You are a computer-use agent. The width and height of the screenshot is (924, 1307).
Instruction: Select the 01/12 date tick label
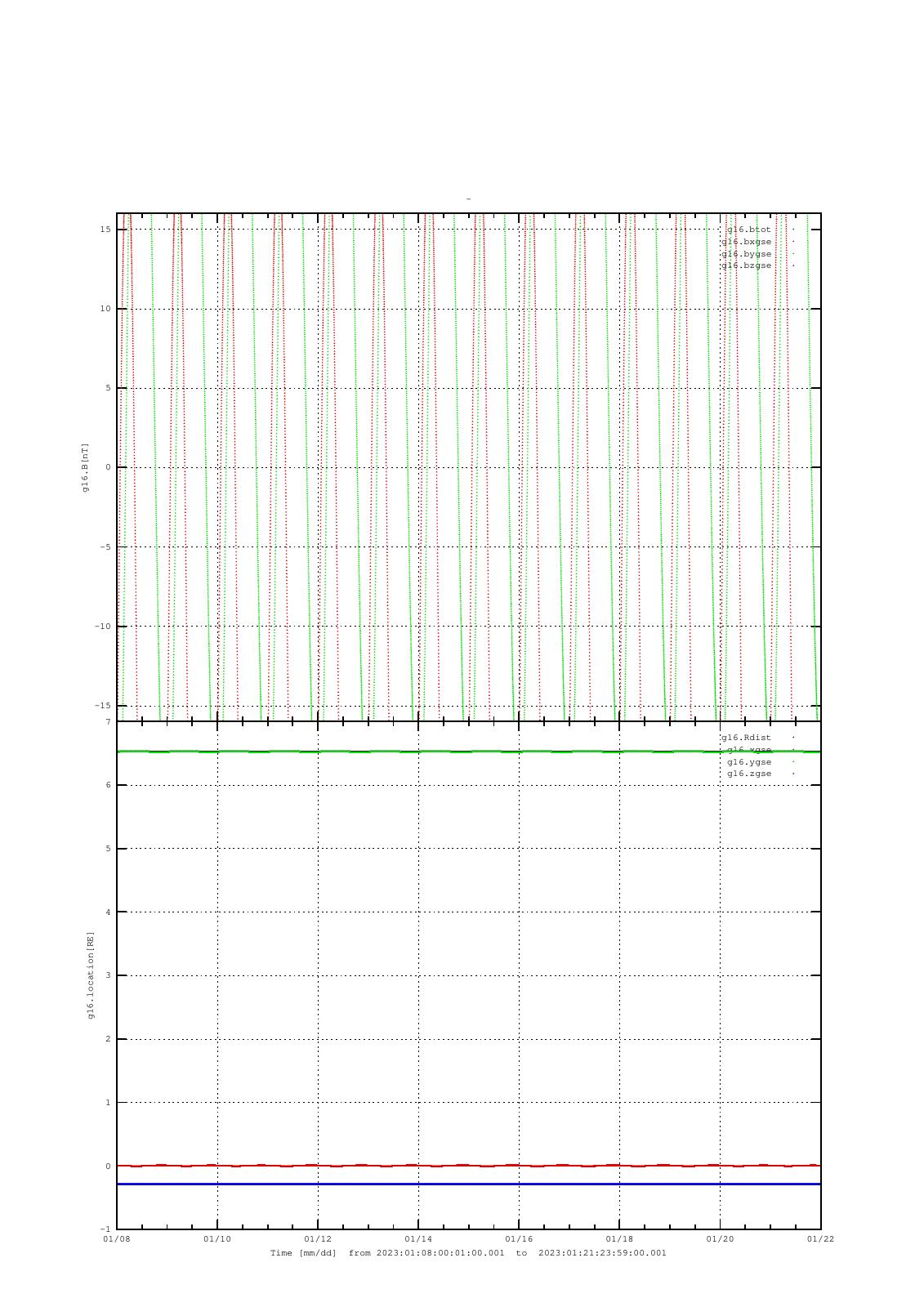tap(318, 1238)
